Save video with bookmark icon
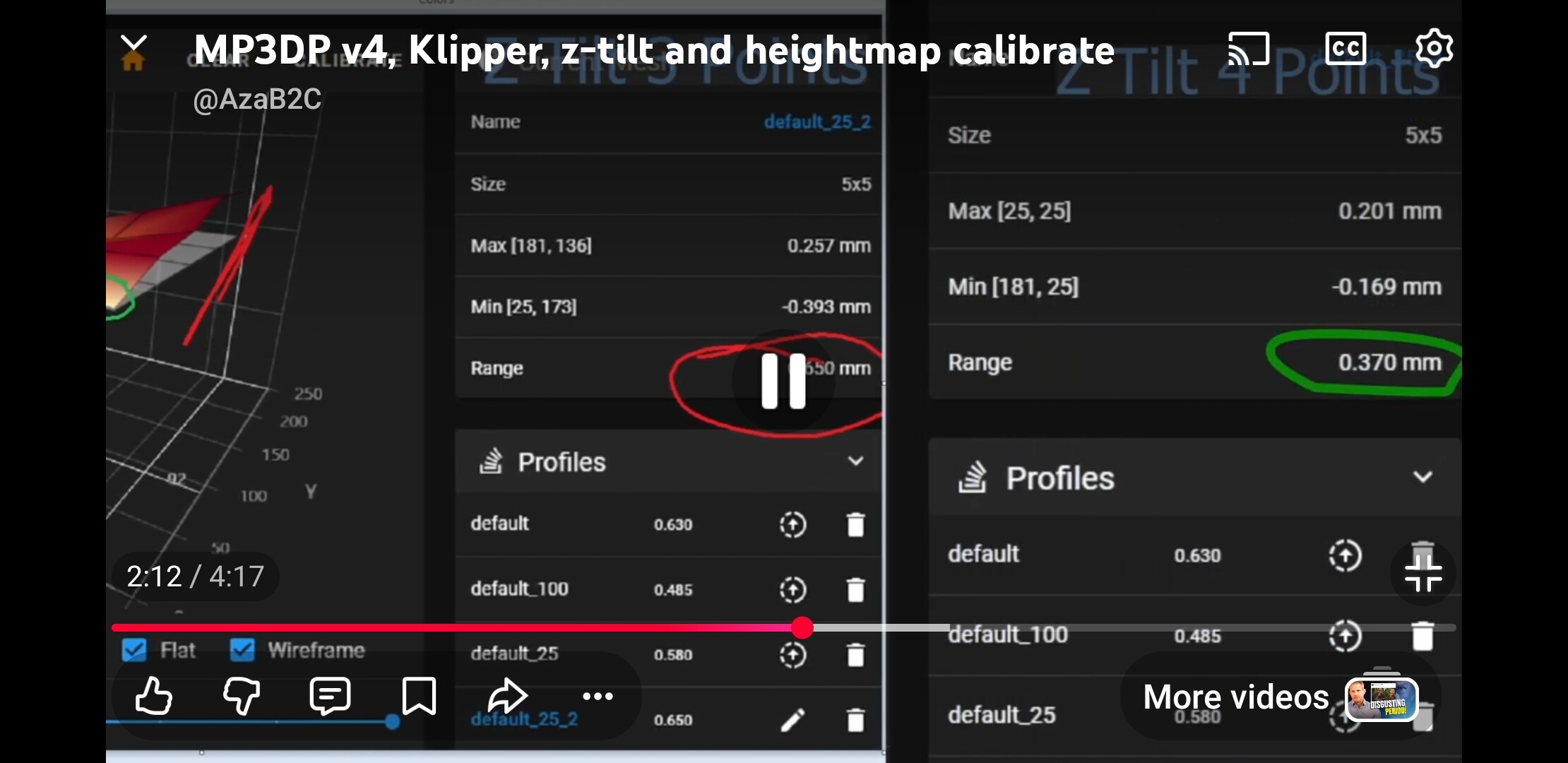 [418, 696]
